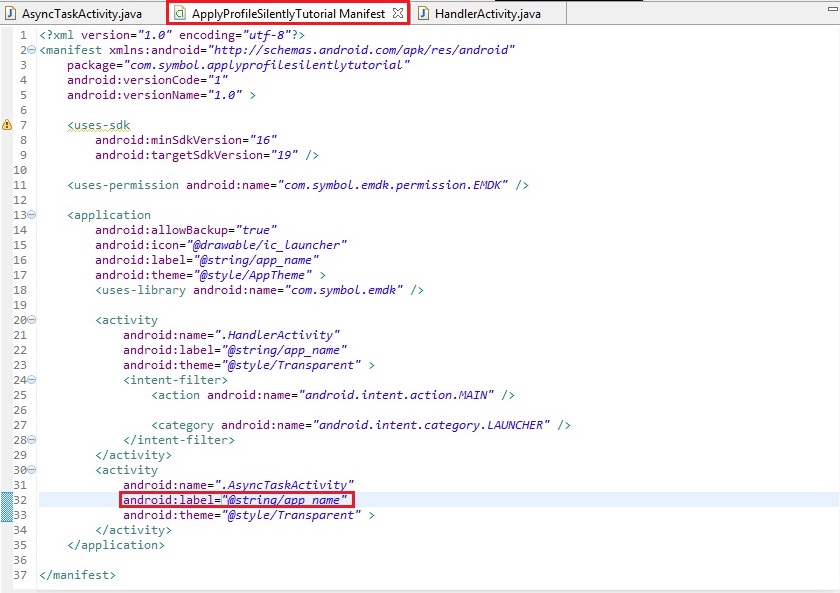Click the warning marker beside the uses-sdk line

(x=7, y=125)
